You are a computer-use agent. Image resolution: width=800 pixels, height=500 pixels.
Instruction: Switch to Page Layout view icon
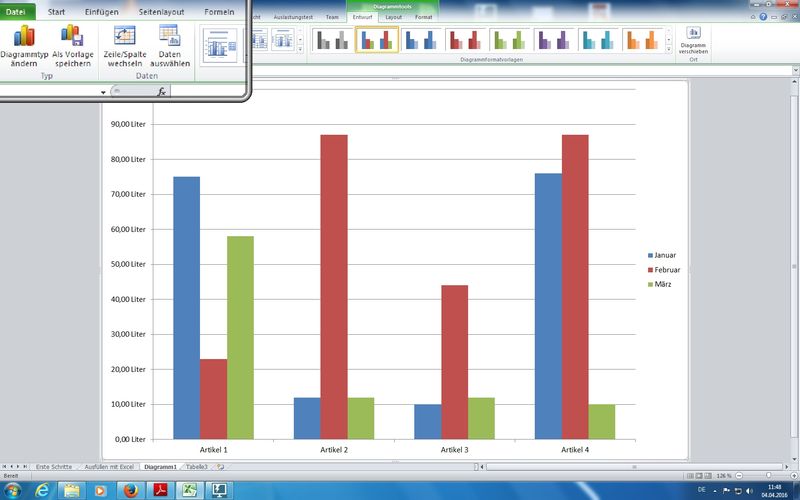(699, 476)
